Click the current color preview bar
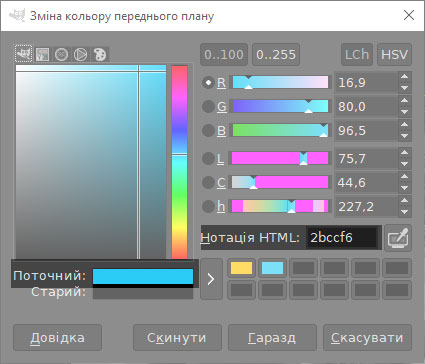 [143, 276]
